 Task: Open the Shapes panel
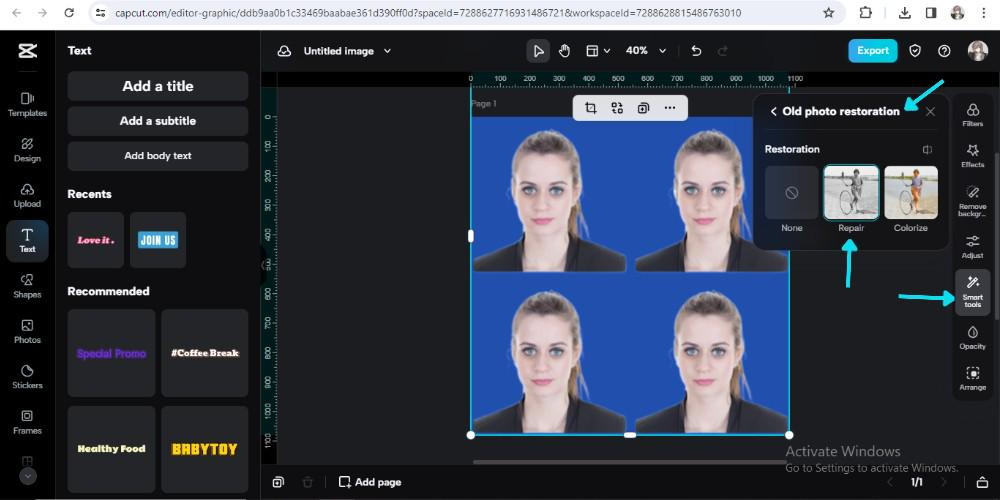point(27,286)
